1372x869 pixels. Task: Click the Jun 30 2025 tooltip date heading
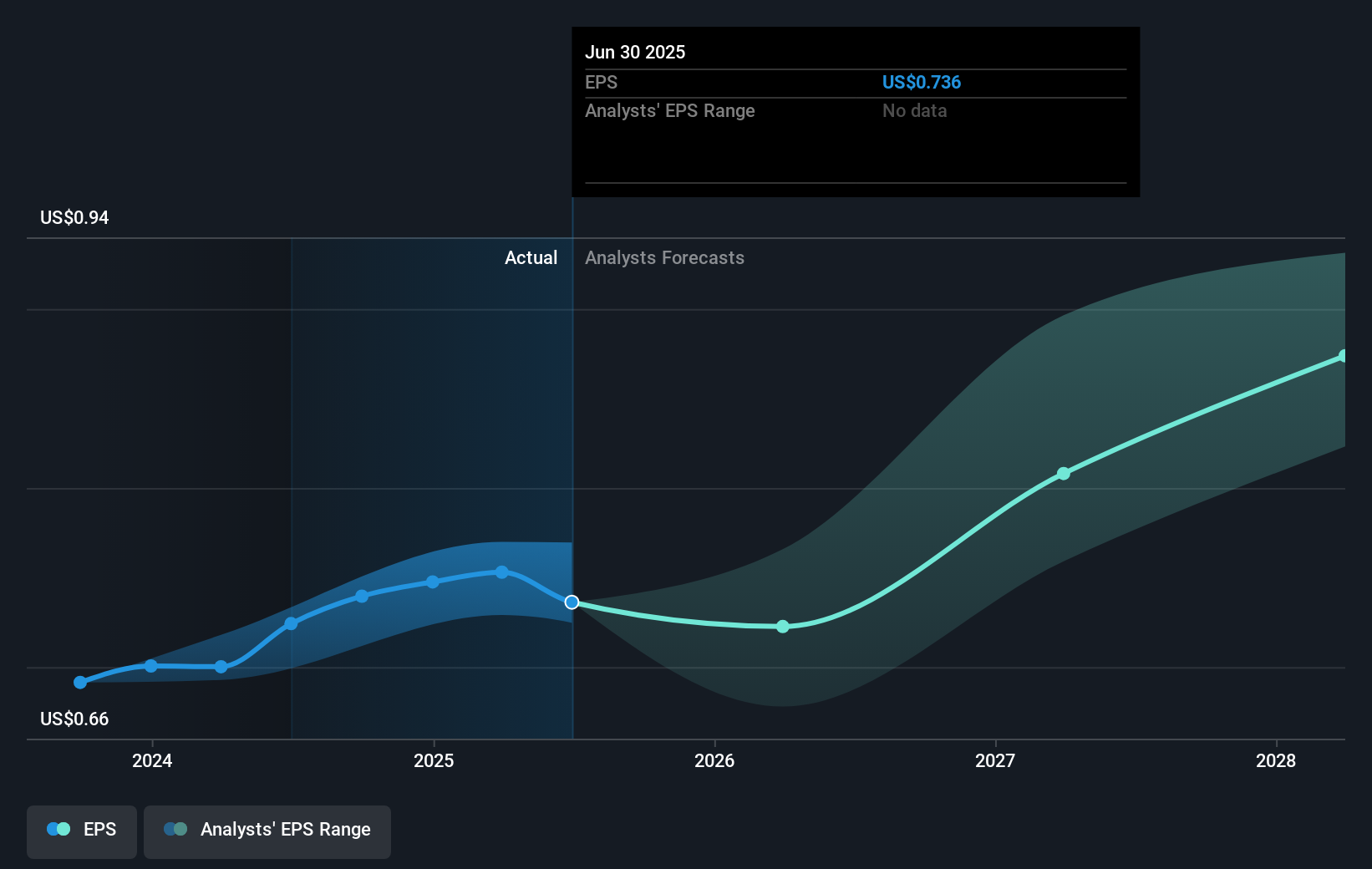point(635,53)
